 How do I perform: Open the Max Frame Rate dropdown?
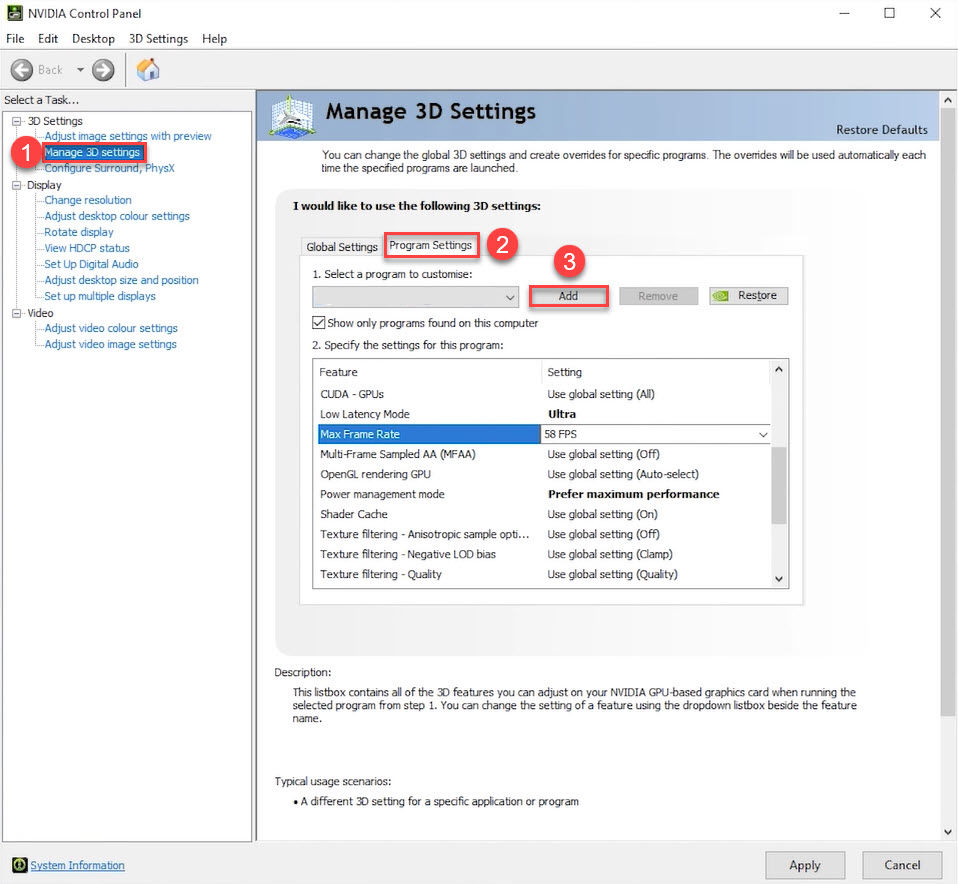pyautogui.click(x=763, y=434)
